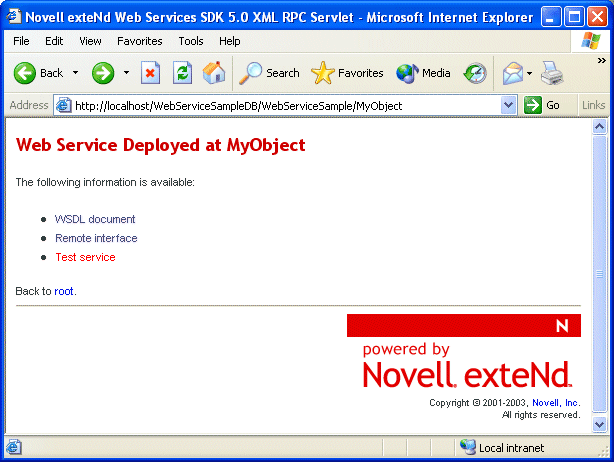Viewport: 614px width, 462px height.
Task: Open the View menu
Action: (x=90, y=41)
